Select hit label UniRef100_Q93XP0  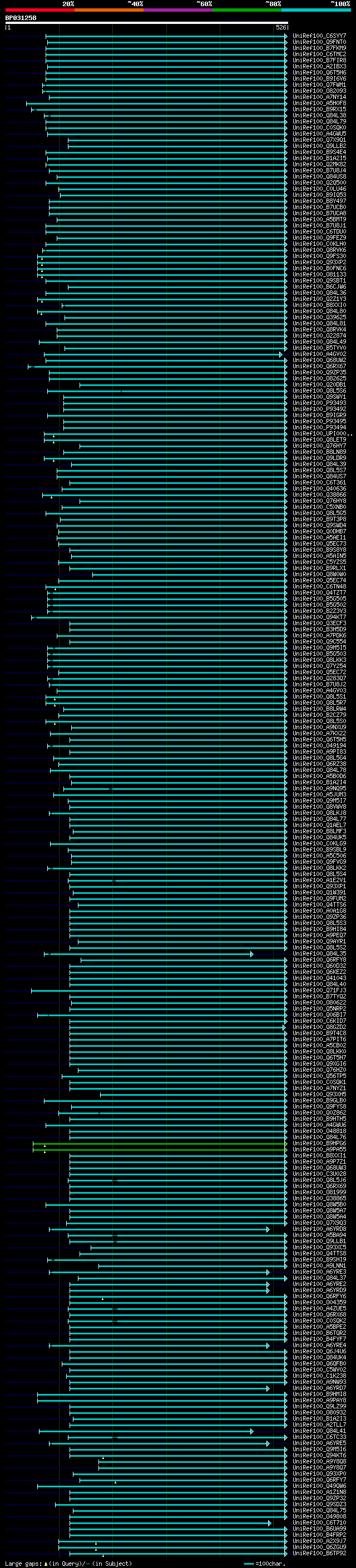(319, 1473)
